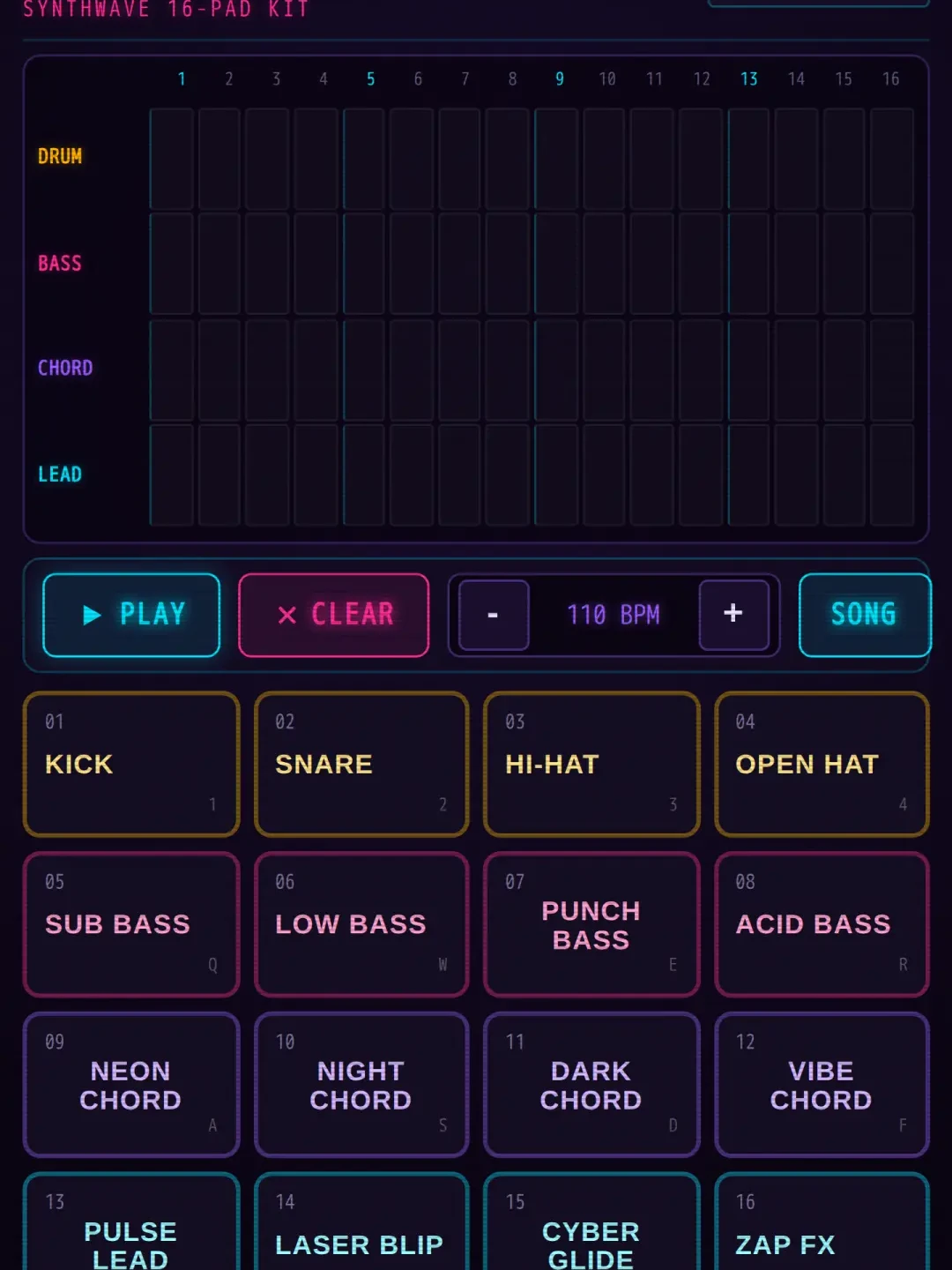Image resolution: width=952 pixels, height=1270 pixels.
Task: Click step number 9 in header
Action: [x=560, y=79]
